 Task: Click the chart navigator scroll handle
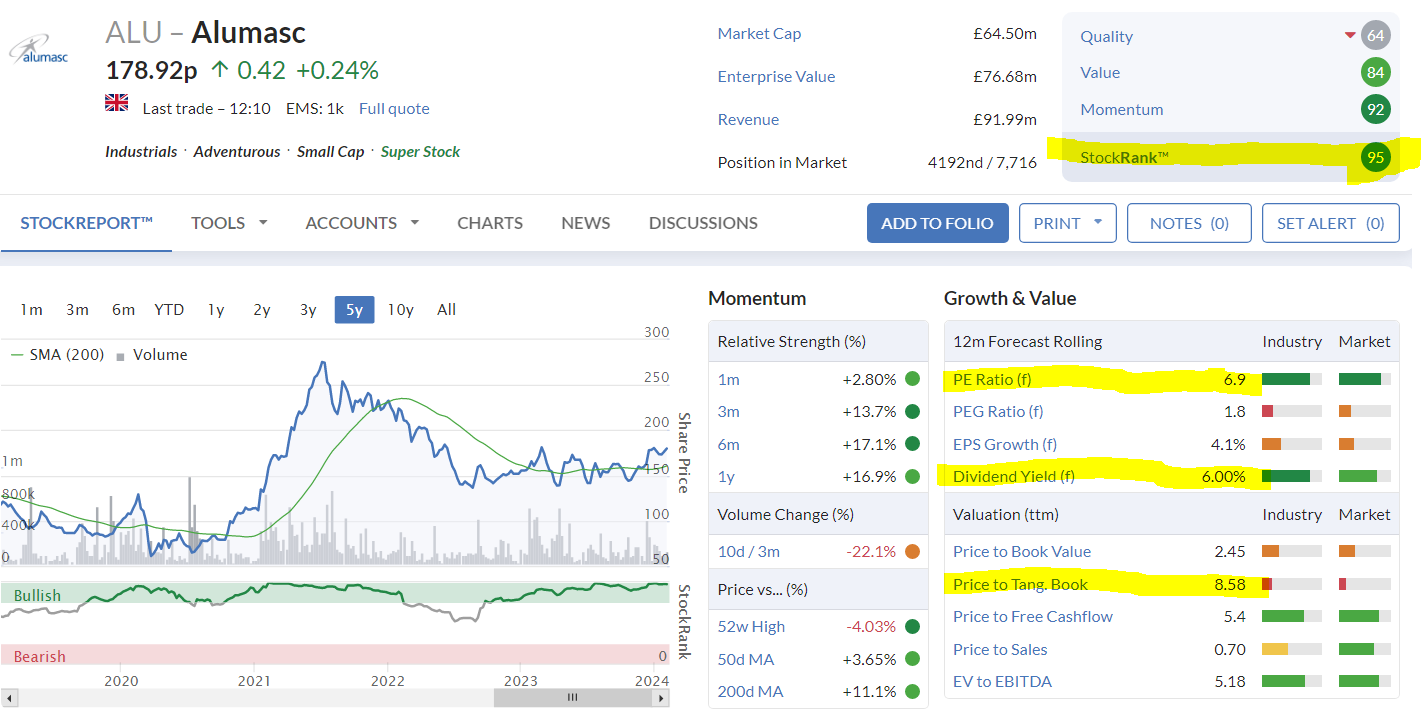572,697
